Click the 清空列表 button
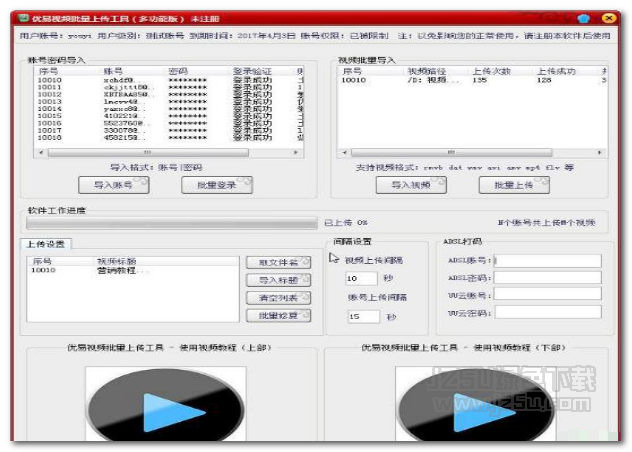The image size is (632, 452). pyautogui.click(x=279, y=298)
